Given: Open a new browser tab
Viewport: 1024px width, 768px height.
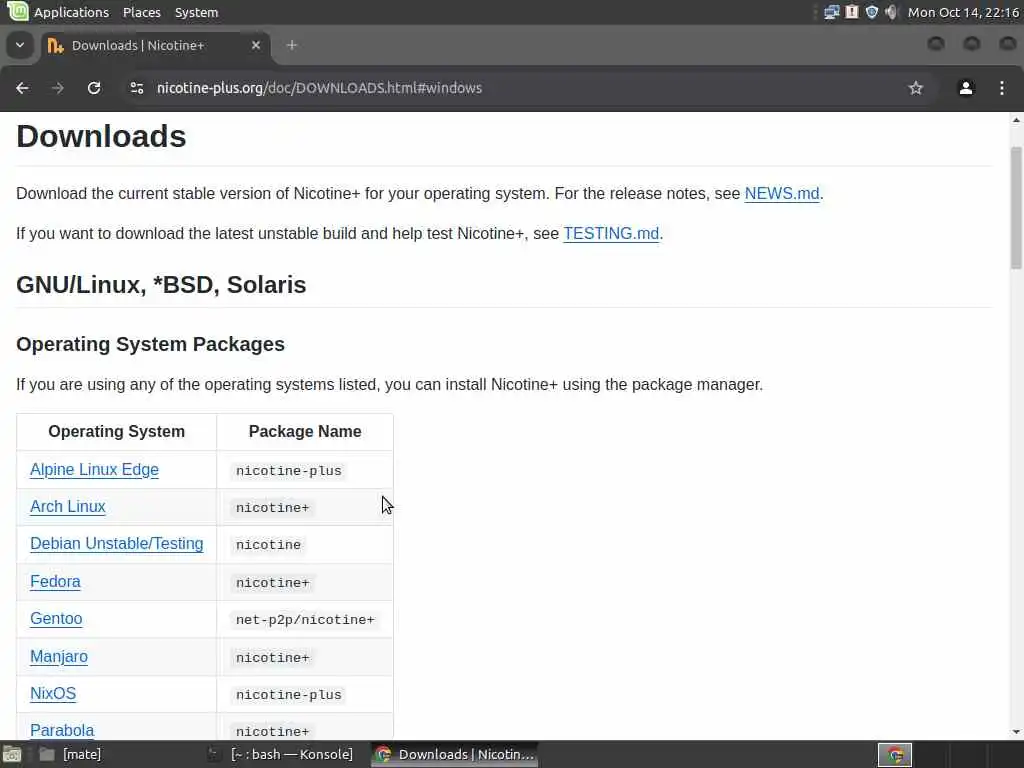Looking at the screenshot, I should click(x=292, y=45).
